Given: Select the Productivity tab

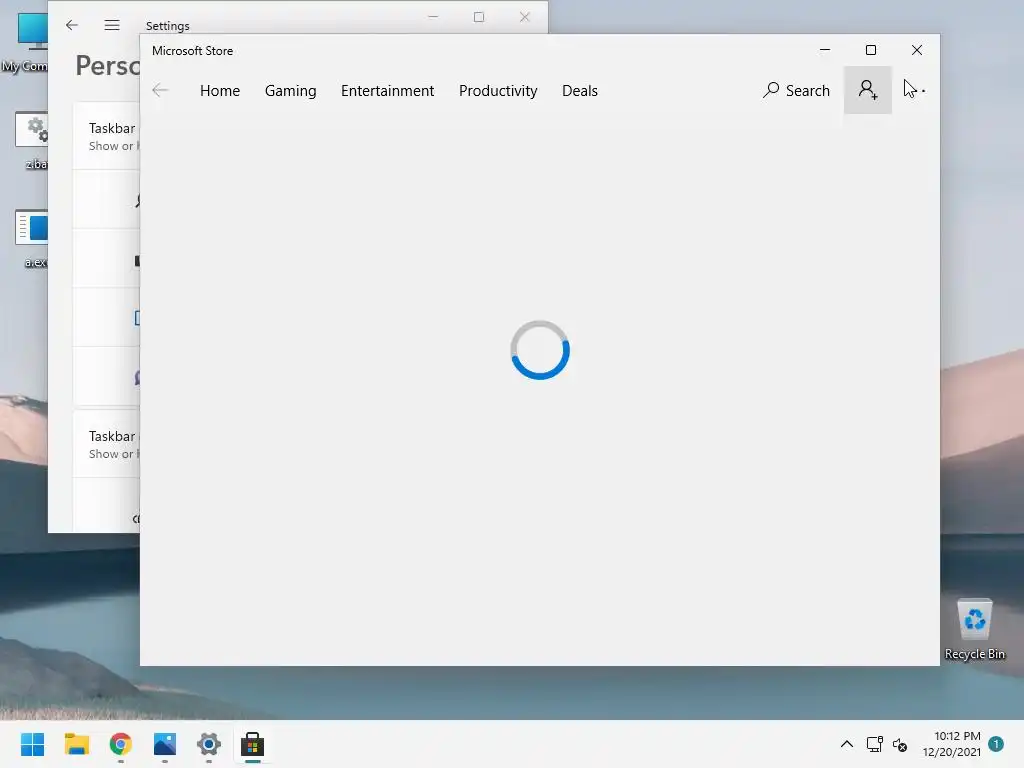Looking at the screenshot, I should [x=498, y=91].
